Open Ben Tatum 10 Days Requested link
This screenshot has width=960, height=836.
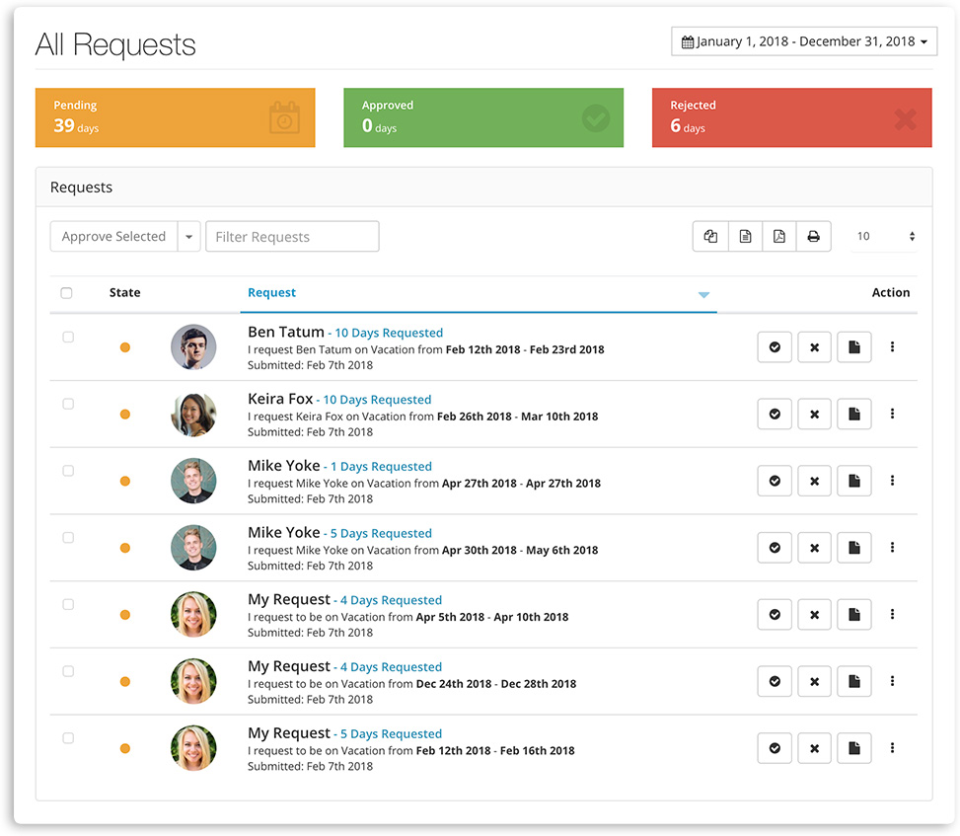point(389,333)
